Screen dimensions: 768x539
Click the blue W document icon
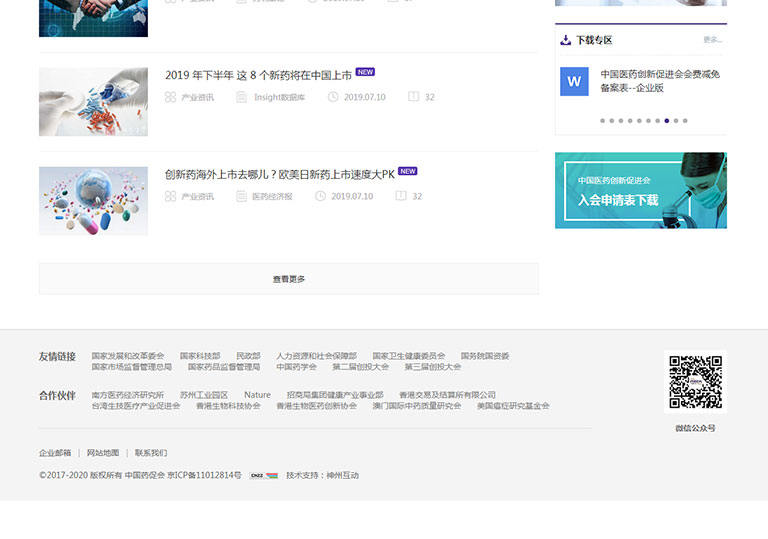click(x=574, y=82)
